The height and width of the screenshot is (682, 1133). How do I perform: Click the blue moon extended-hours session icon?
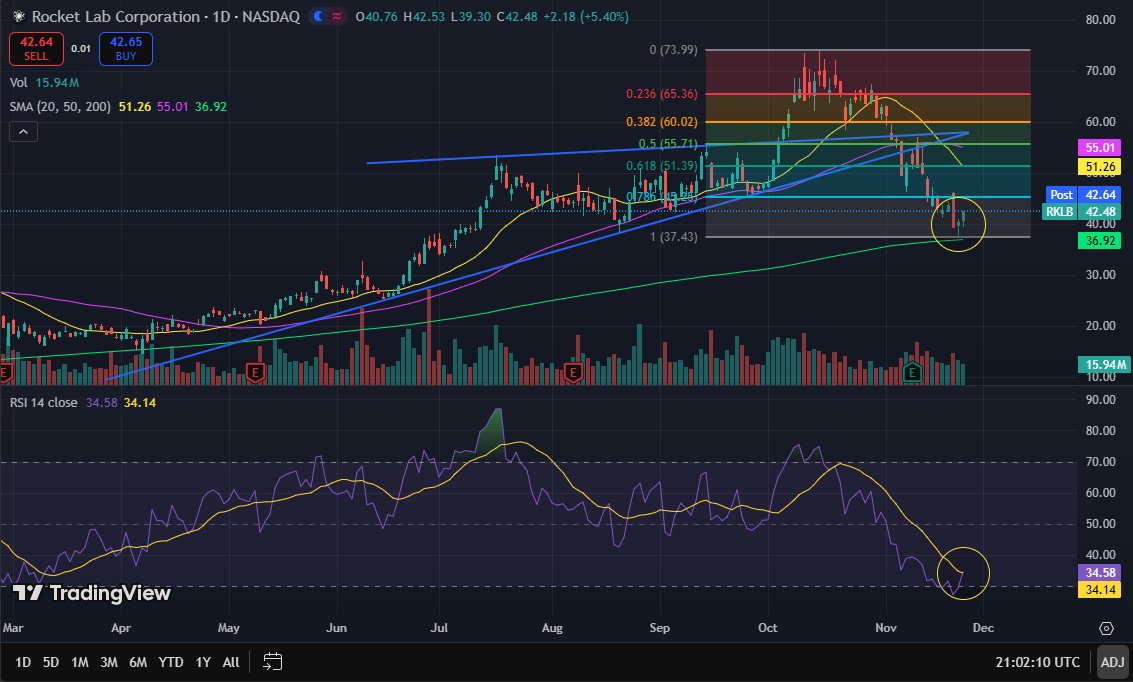(x=318, y=17)
